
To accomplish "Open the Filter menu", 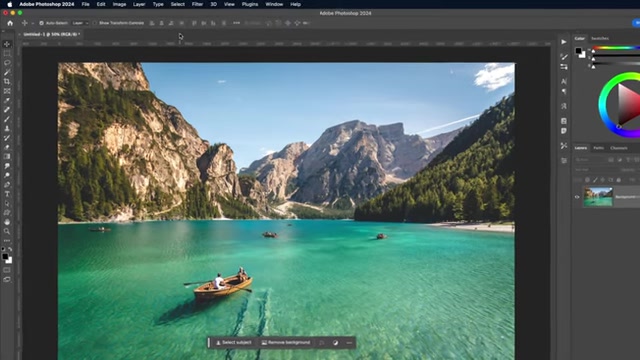I will point(198,4).
